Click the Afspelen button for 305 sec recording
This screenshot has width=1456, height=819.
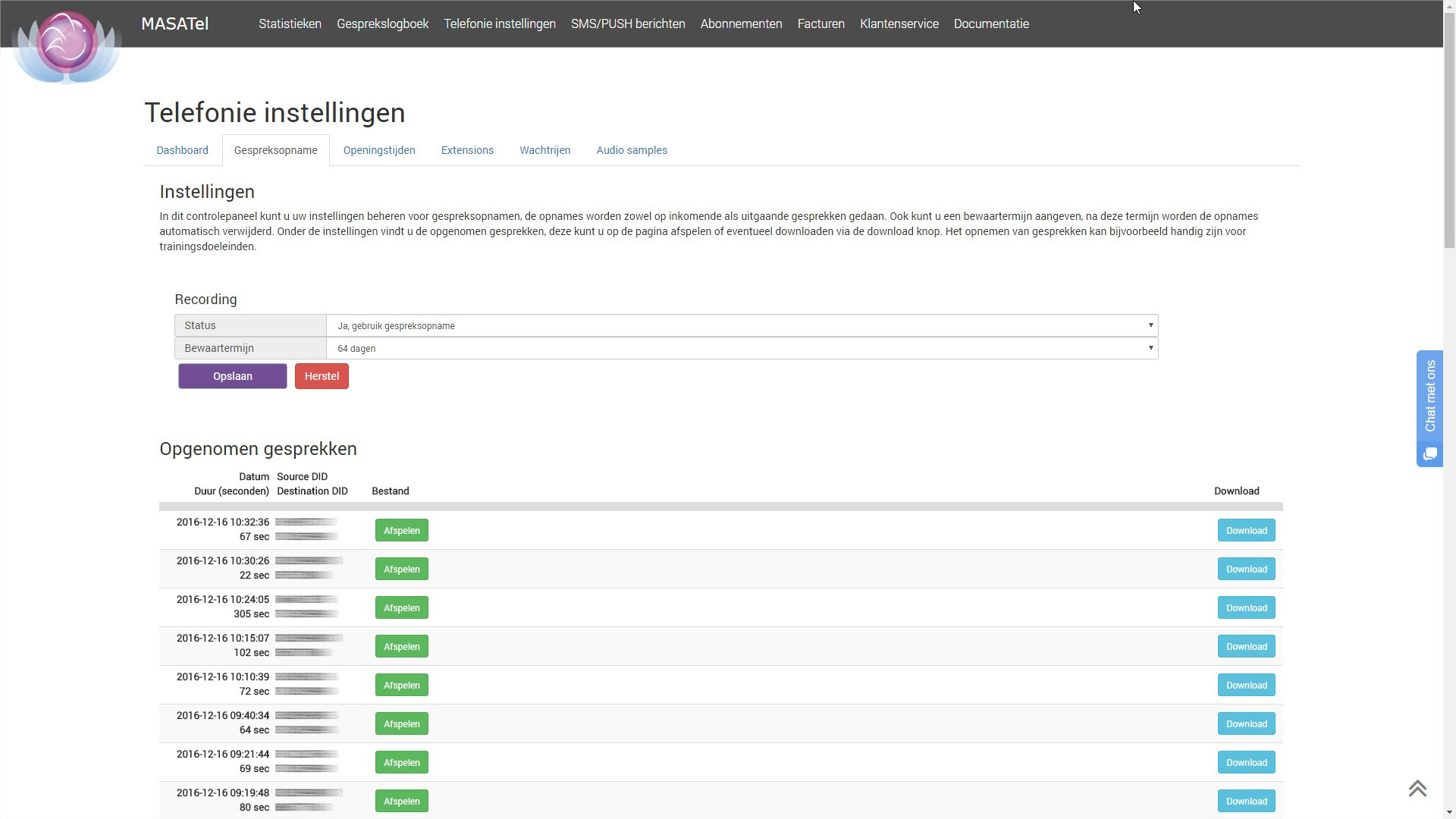tap(401, 607)
